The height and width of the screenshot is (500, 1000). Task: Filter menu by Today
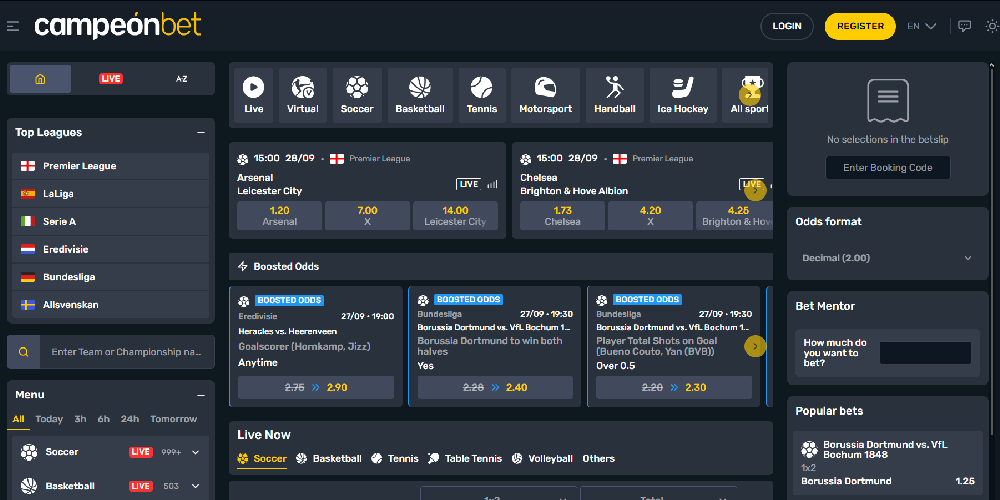point(49,419)
